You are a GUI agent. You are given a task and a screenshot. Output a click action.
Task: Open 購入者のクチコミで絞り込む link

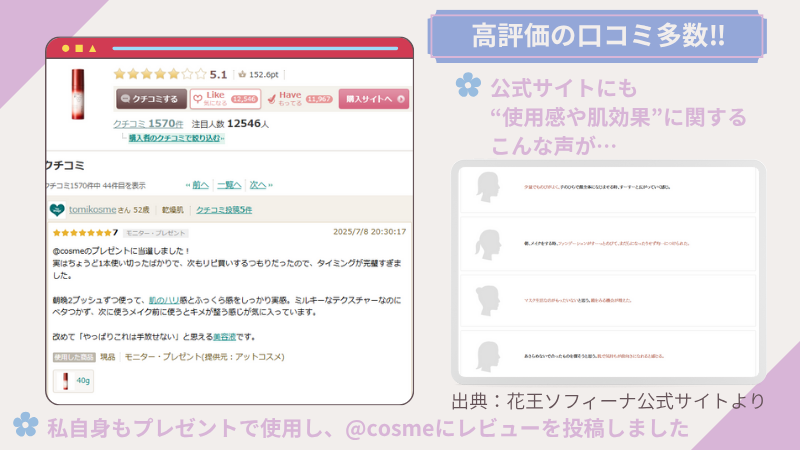coord(176,138)
